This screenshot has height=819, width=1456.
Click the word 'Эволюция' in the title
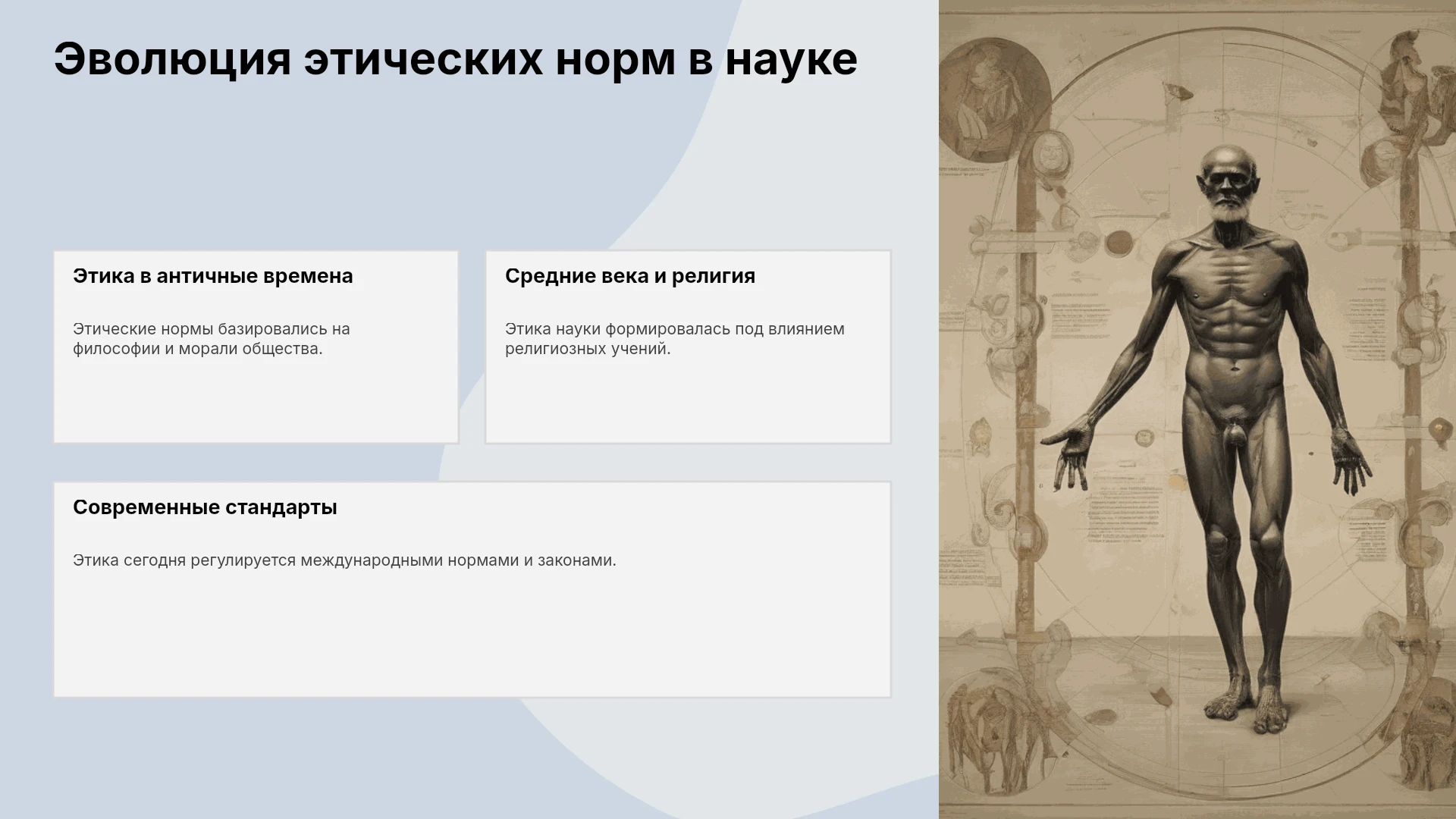tap(172, 59)
